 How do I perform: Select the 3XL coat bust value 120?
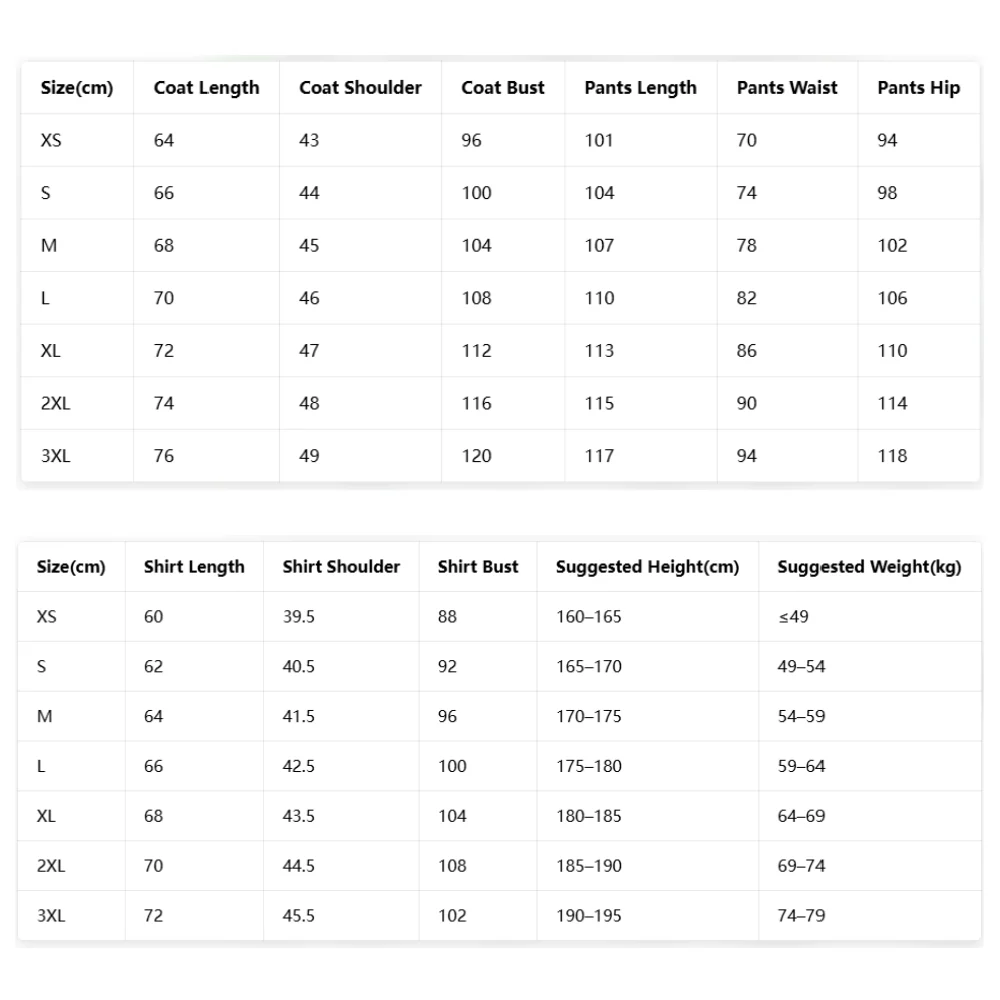pyautogui.click(x=476, y=456)
